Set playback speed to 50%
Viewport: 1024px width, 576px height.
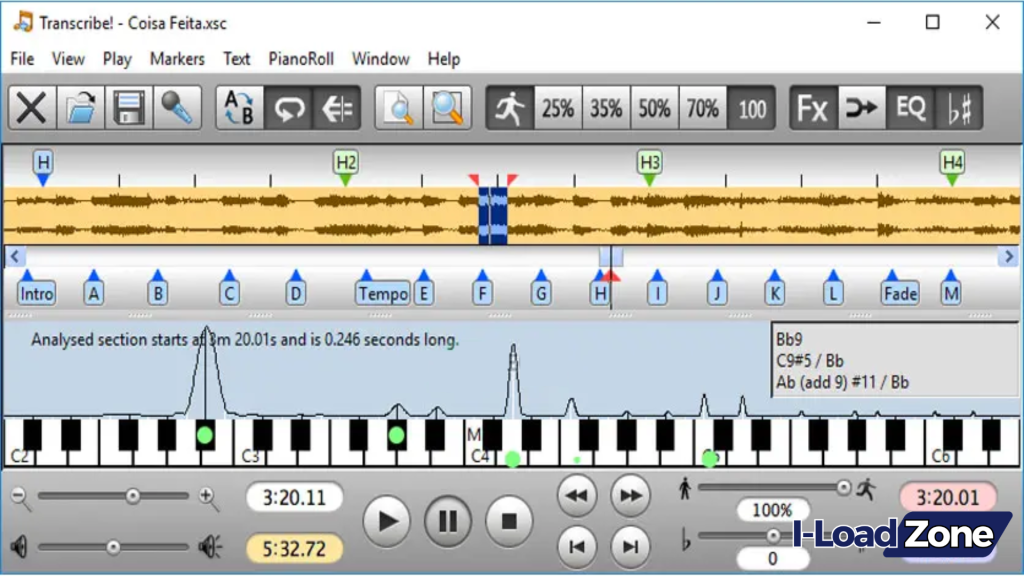[x=658, y=107]
